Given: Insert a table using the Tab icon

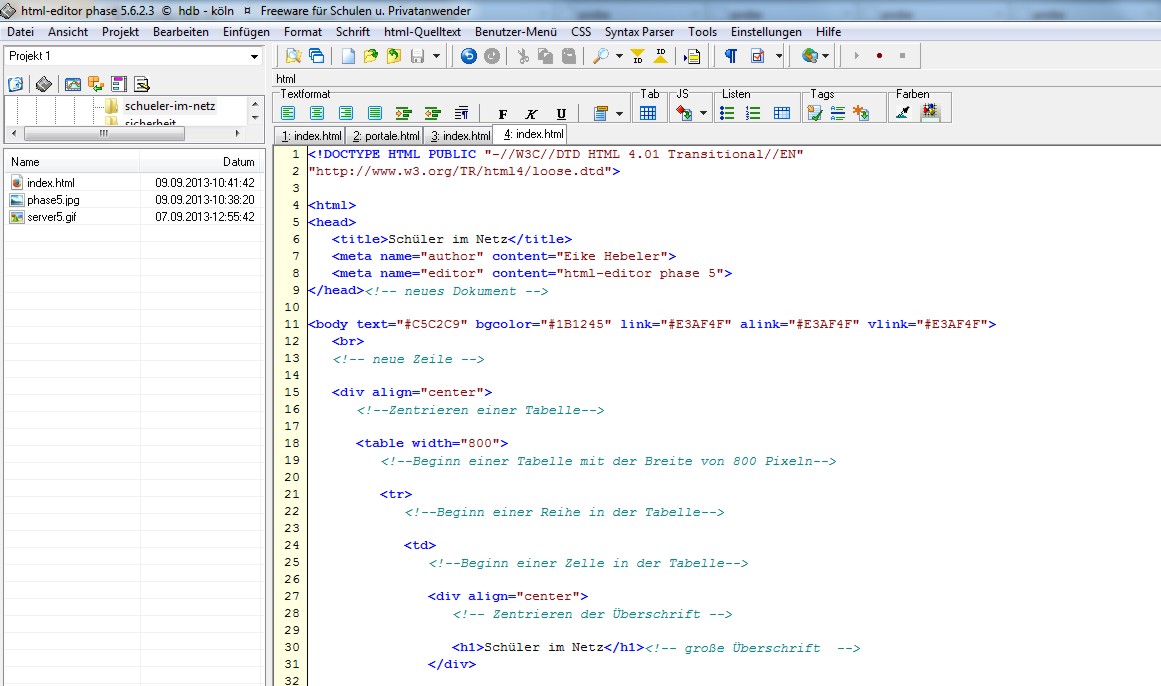Looking at the screenshot, I should pos(648,114).
